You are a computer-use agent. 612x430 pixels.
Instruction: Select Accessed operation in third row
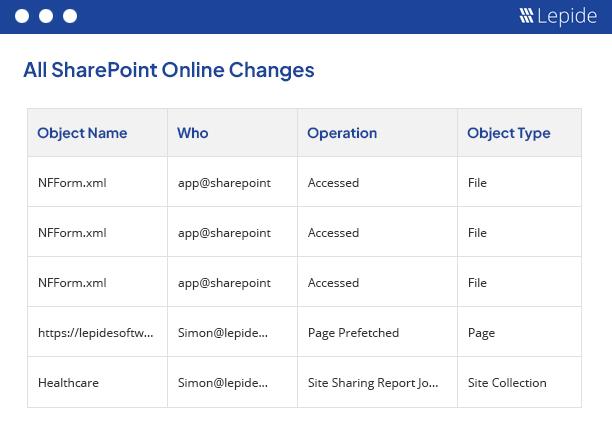[x=333, y=283]
